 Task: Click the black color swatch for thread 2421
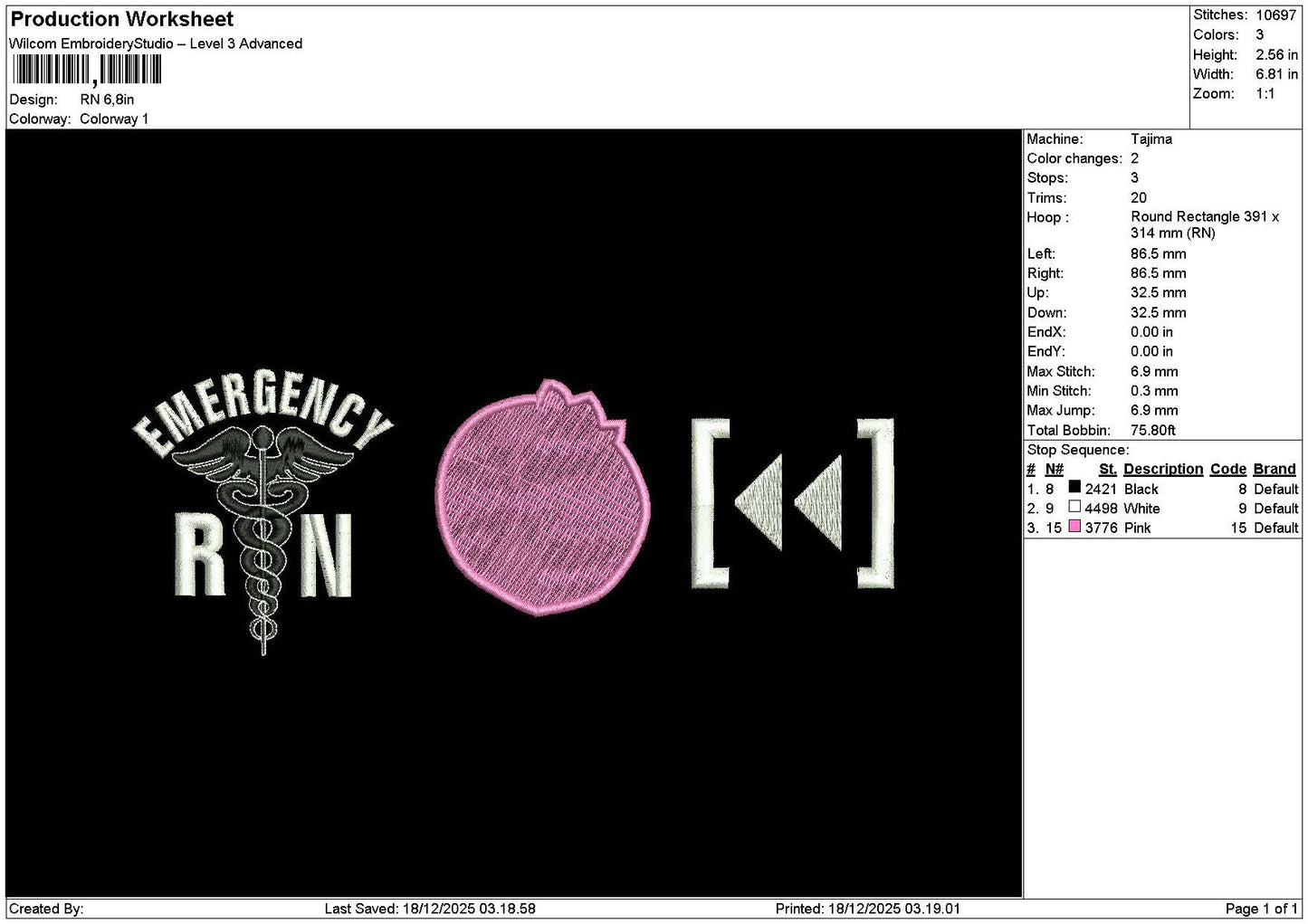point(1074,488)
